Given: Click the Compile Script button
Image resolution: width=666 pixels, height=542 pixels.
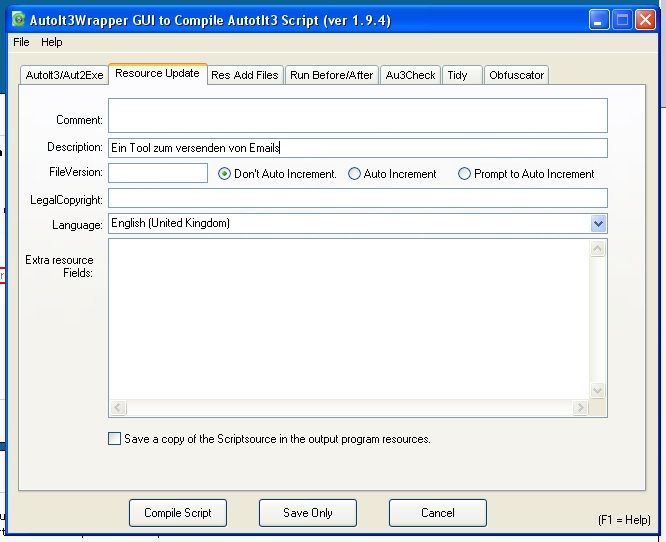Looking at the screenshot, I should [178, 513].
